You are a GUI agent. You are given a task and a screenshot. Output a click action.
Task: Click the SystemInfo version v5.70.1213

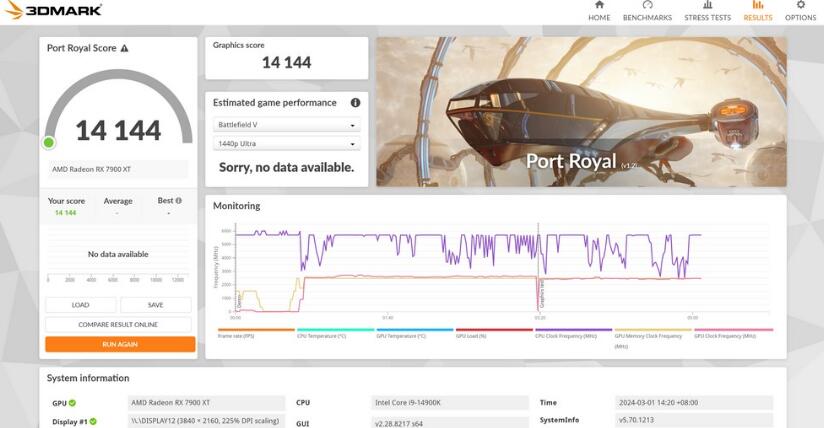(x=694, y=420)
